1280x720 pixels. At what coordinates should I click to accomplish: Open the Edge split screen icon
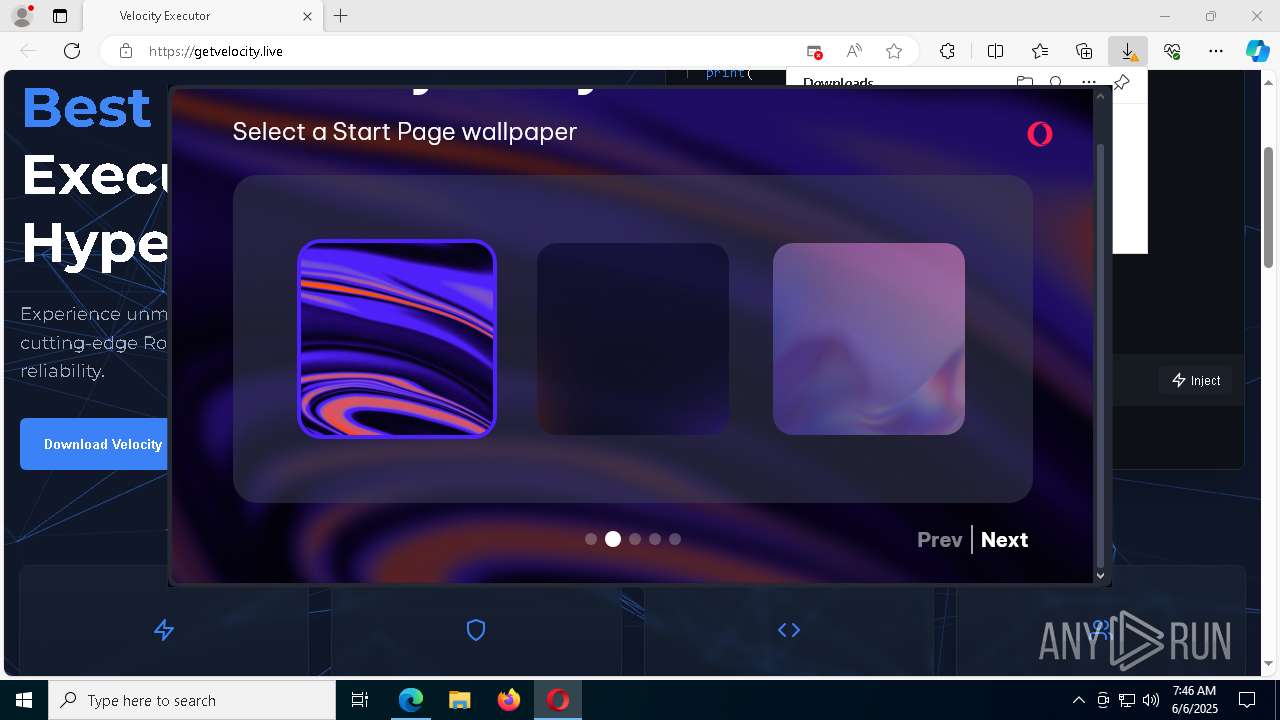[x=995, y=51]
